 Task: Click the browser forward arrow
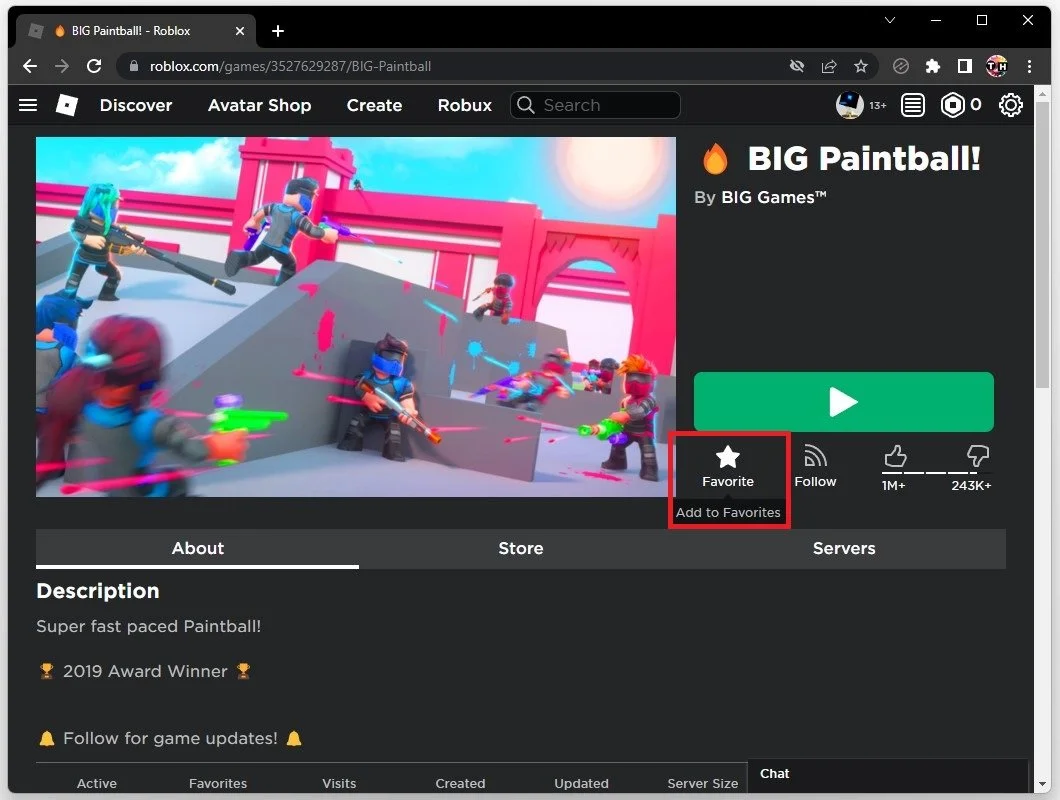pos(62,66)
